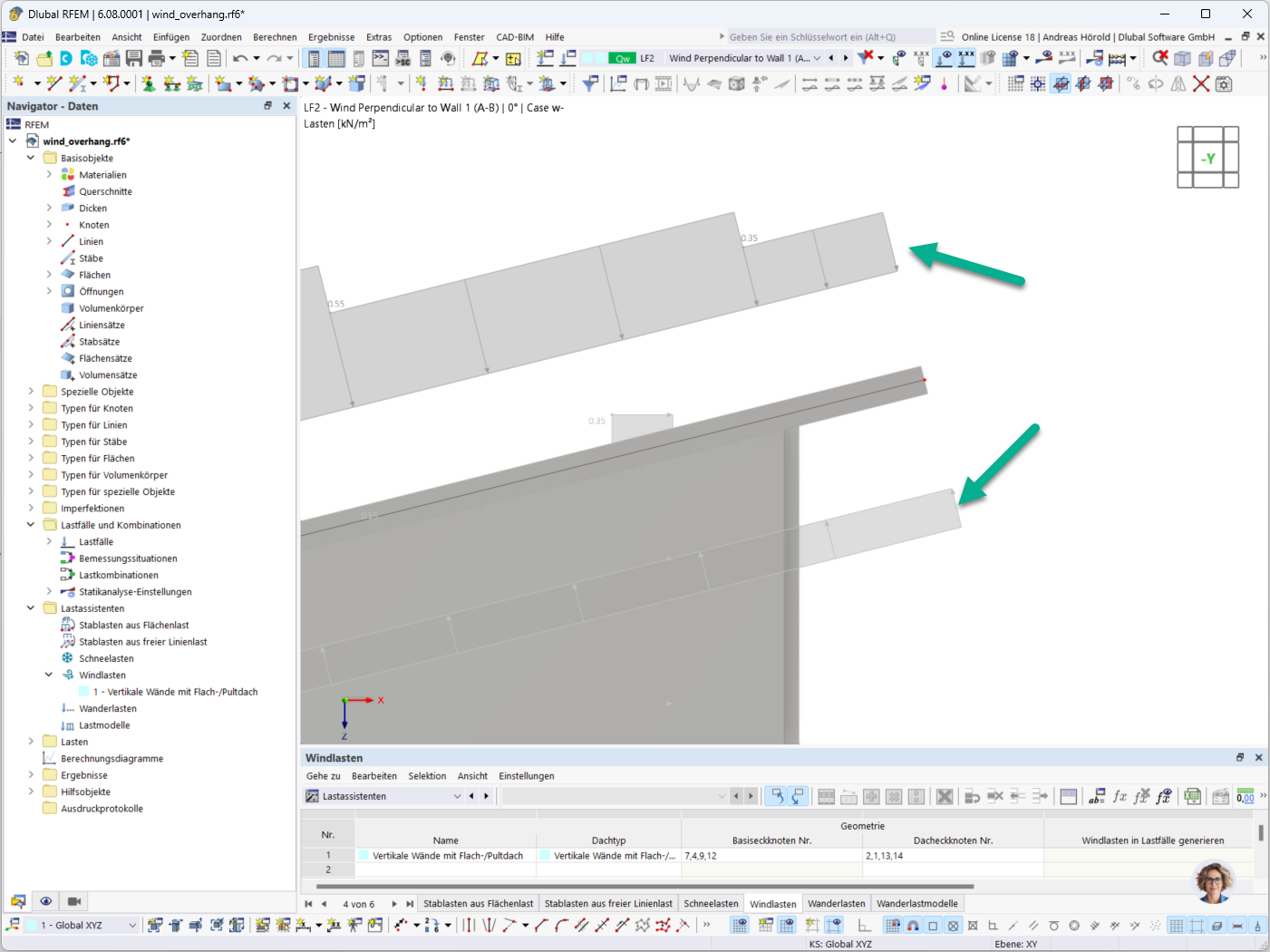1270x952 pixels.
Task: Expand the Materialien tree node
Action: (49, 174)
